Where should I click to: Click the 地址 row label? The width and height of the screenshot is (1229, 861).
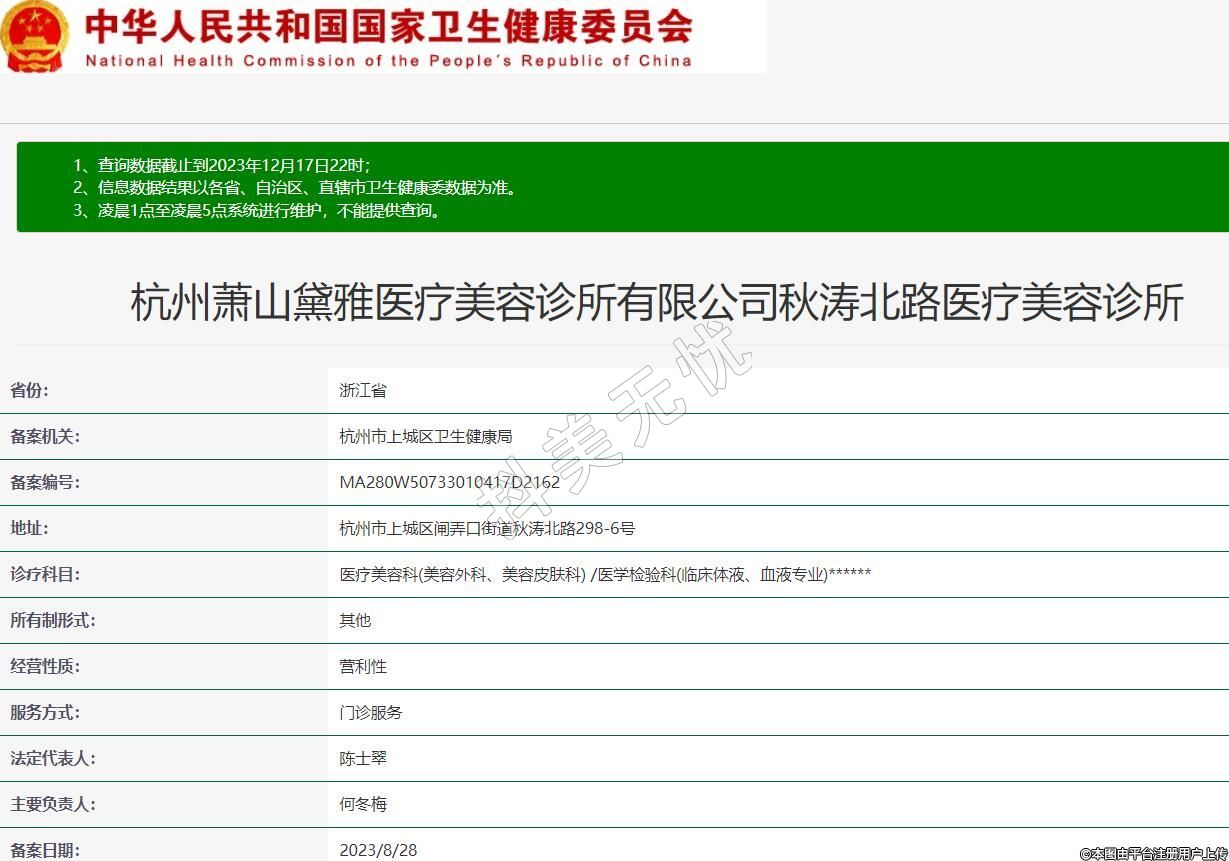[x=29, y=528]
